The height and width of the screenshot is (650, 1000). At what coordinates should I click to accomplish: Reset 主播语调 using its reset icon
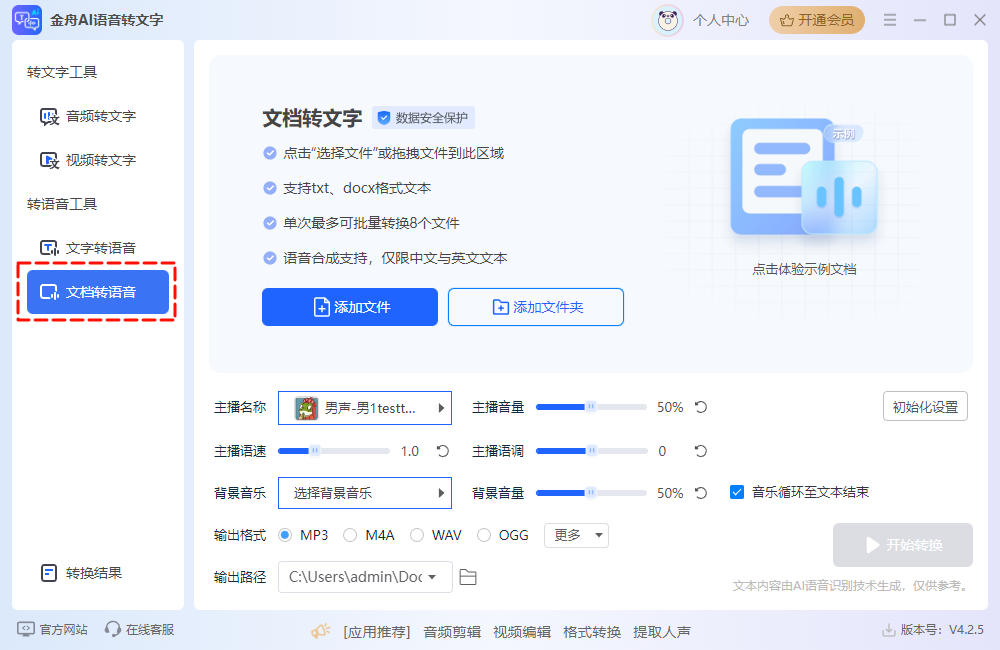tap(699, 450)
